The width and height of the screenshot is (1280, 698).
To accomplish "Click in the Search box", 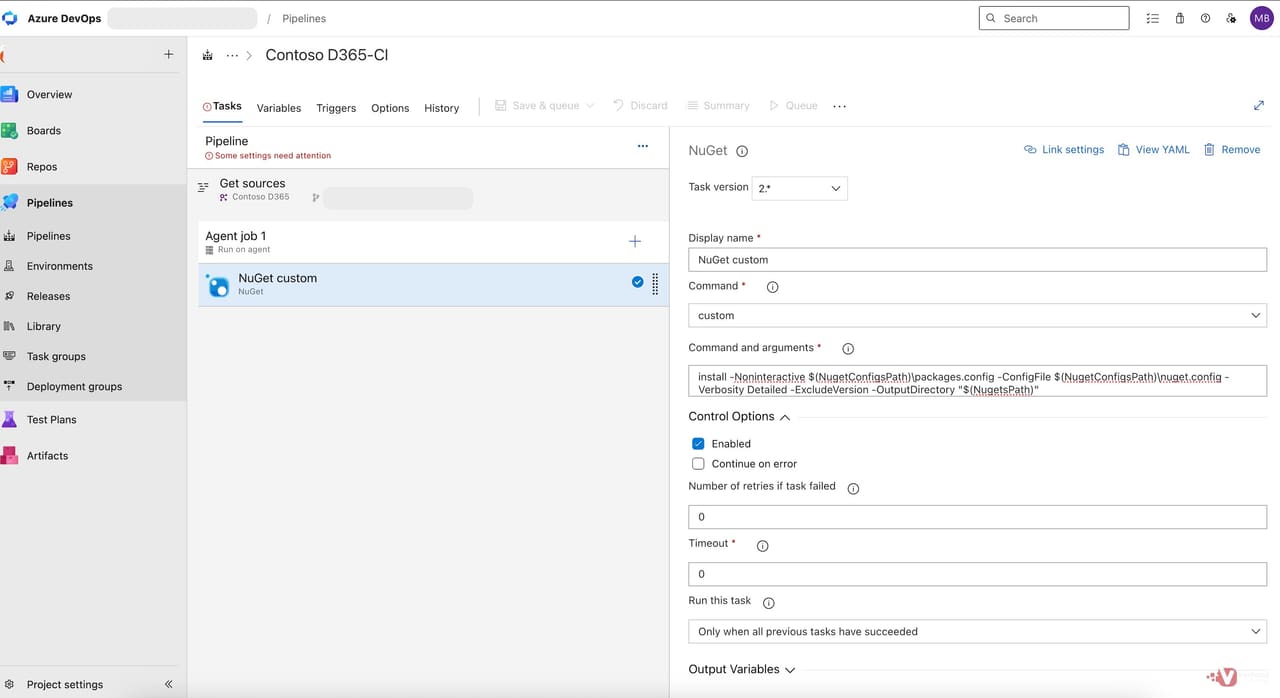I will (x=1054, y=18).
